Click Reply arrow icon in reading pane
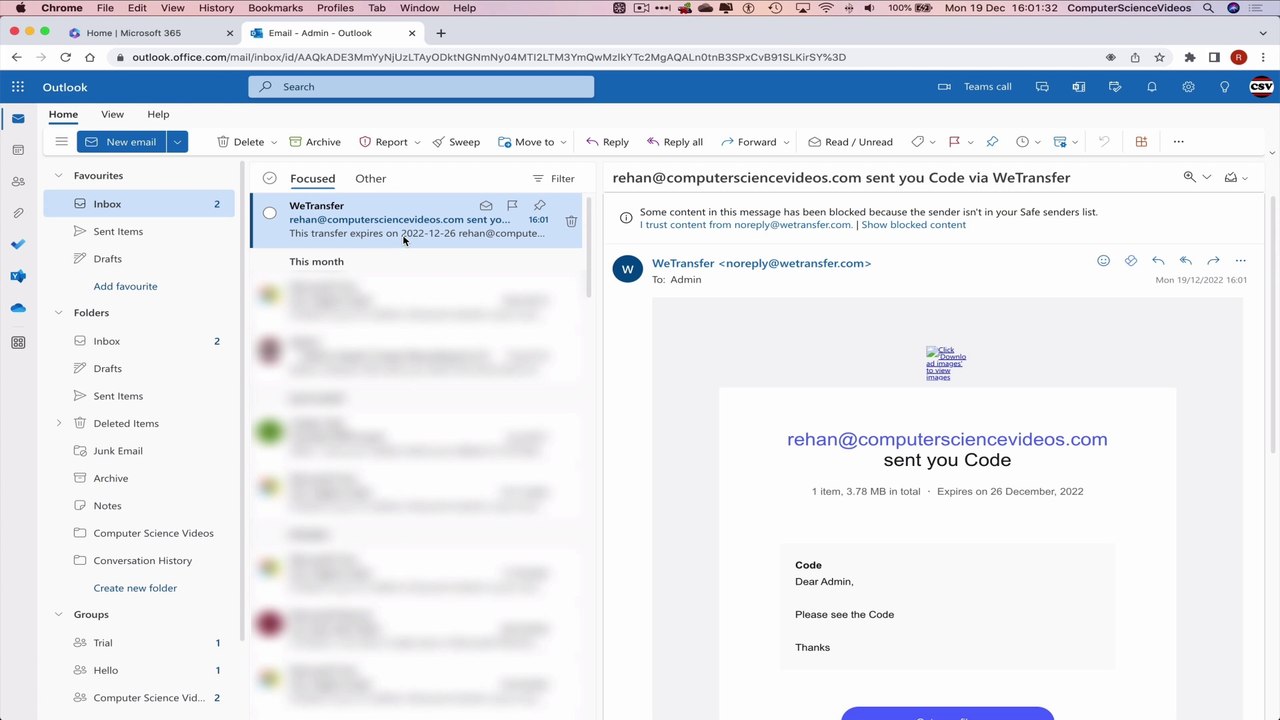1280x720 pixels. (1158, 261)
